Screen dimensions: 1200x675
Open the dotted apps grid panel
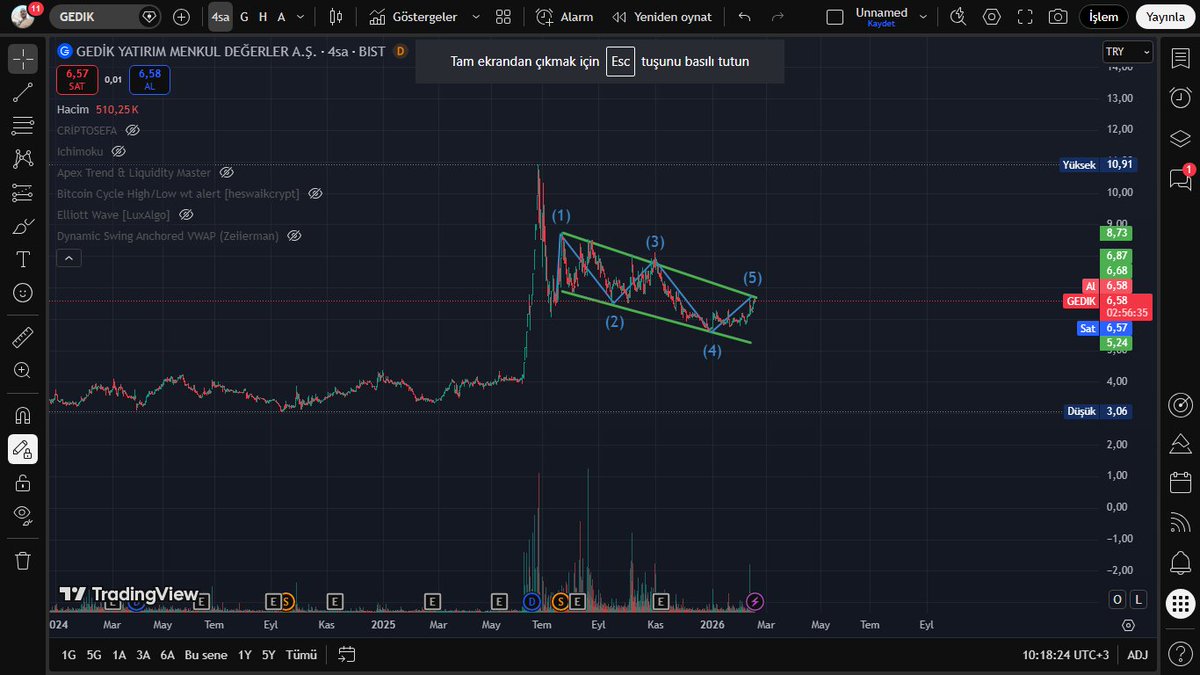click(1180, 603)
